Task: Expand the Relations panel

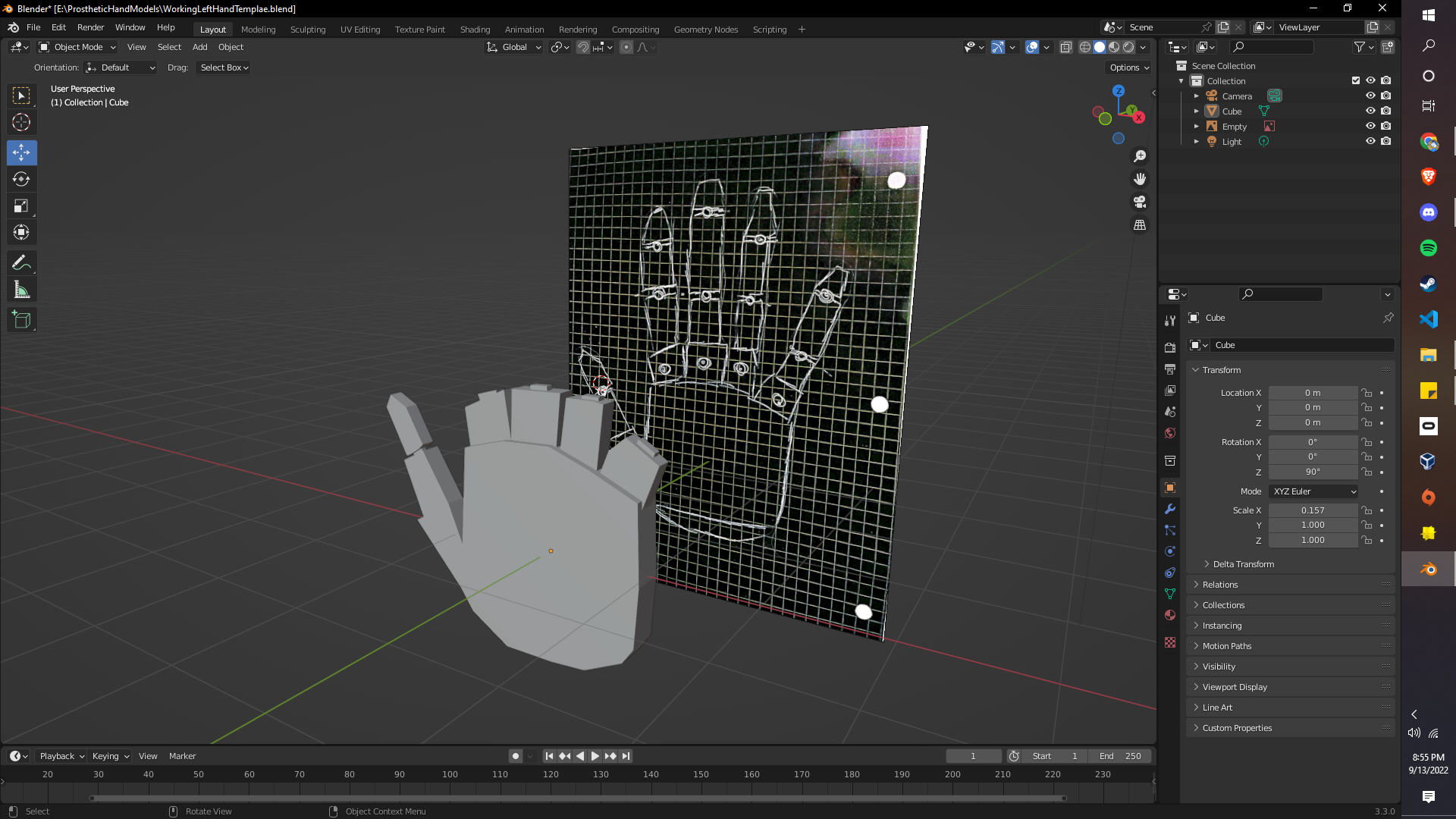Action: [1219, 585]
